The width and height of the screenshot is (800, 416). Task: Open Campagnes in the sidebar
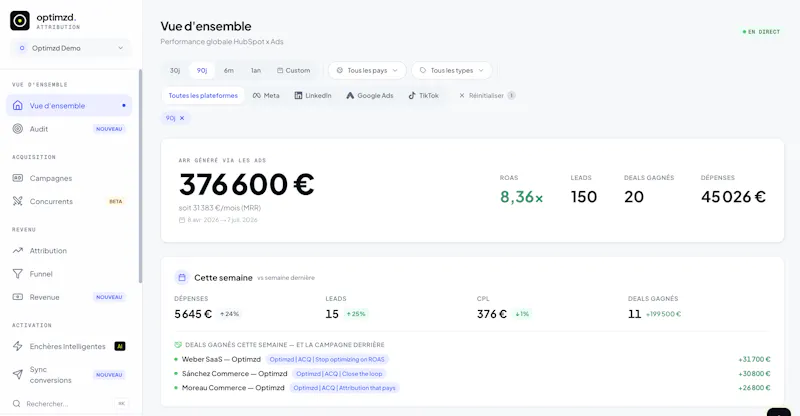click(69, 178)
